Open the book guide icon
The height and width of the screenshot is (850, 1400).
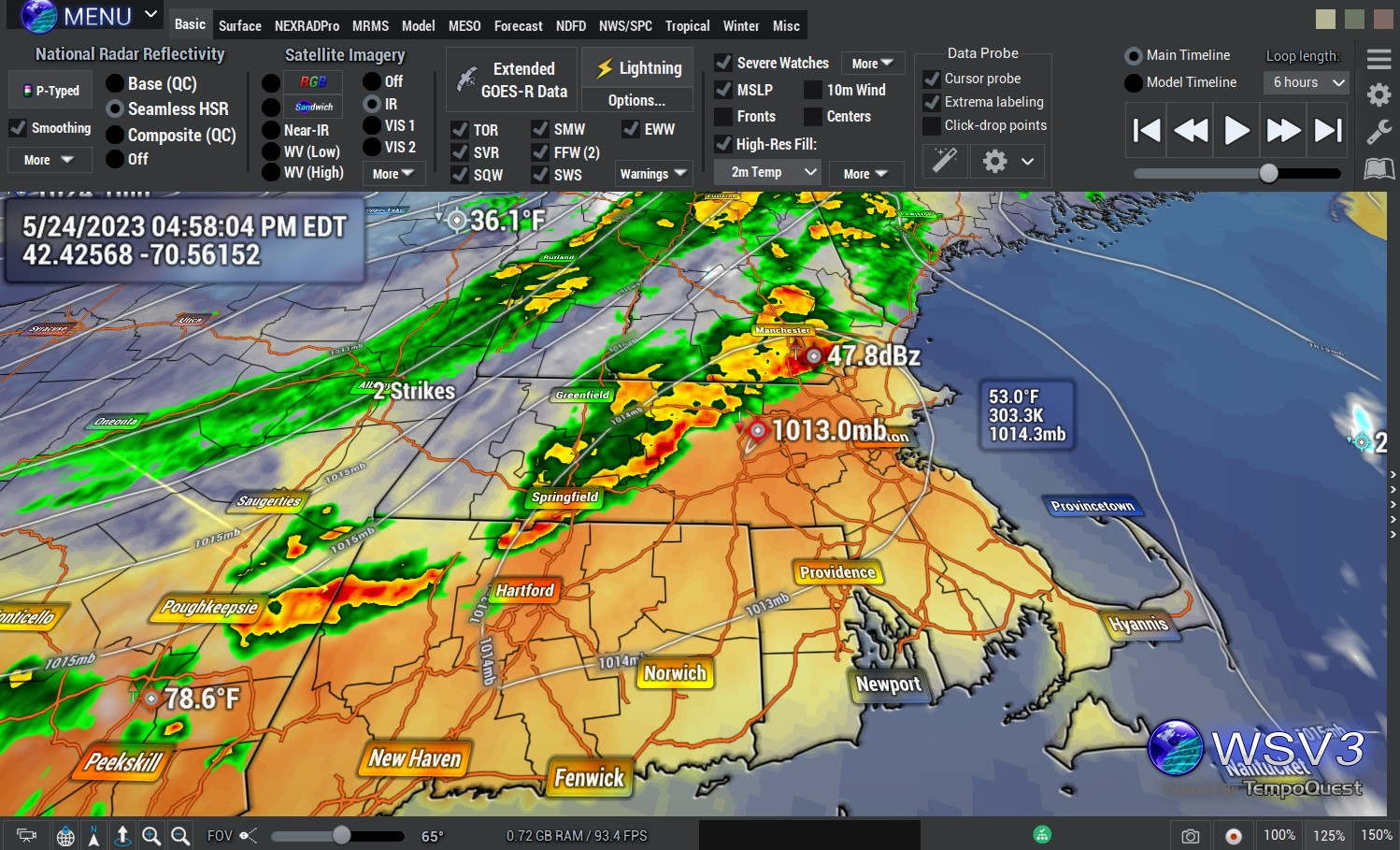(x=1379, y=169)
